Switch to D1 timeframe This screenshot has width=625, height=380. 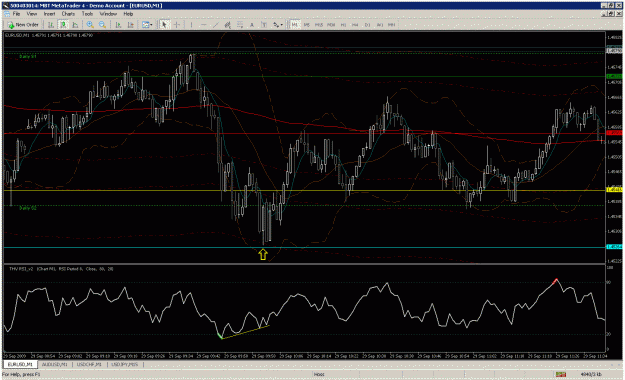[368, 25]
